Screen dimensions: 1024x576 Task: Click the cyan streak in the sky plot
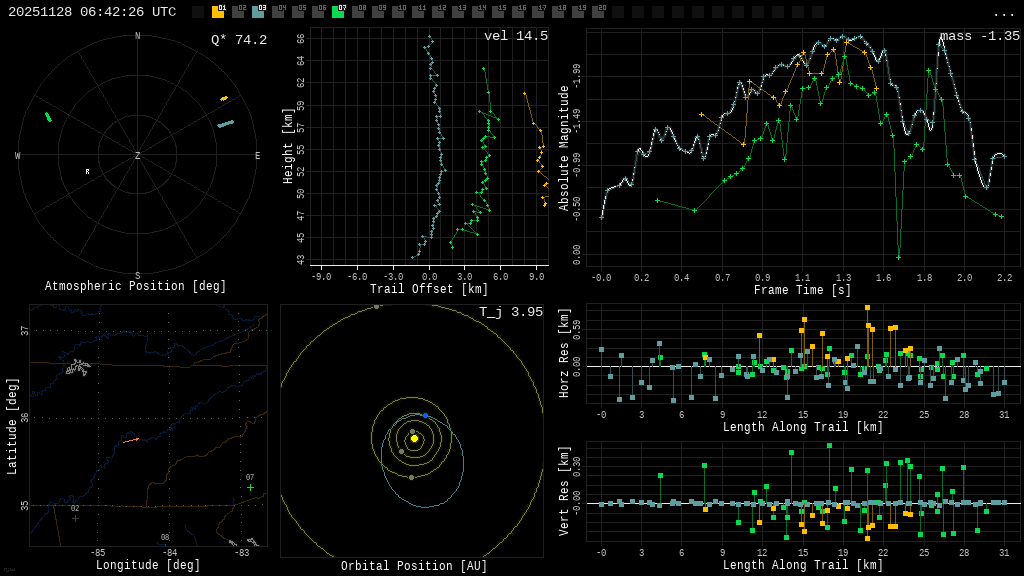coord(226,124)
